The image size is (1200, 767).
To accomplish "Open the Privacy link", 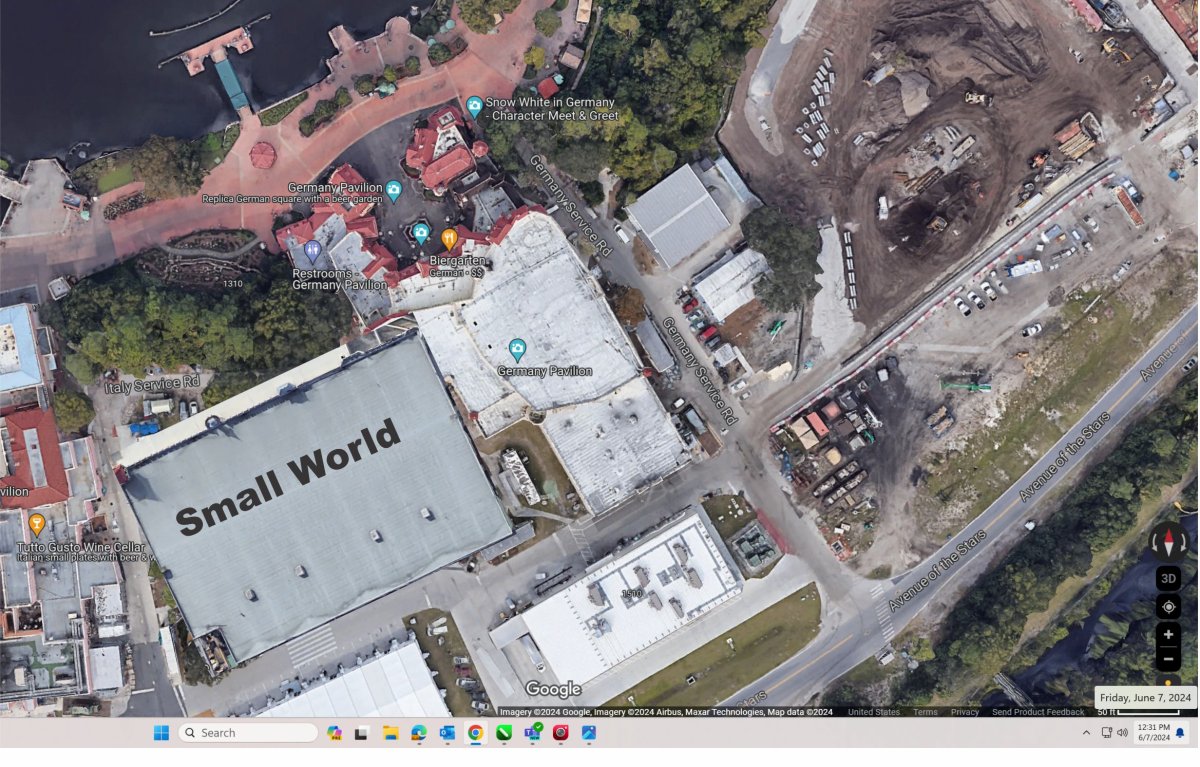I will [964, 712].
